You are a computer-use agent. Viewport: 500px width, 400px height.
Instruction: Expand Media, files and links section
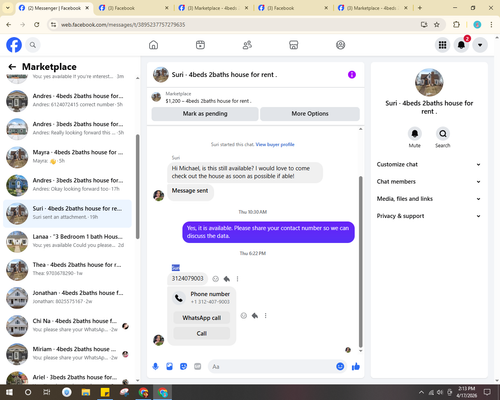[x=429, y=199]
